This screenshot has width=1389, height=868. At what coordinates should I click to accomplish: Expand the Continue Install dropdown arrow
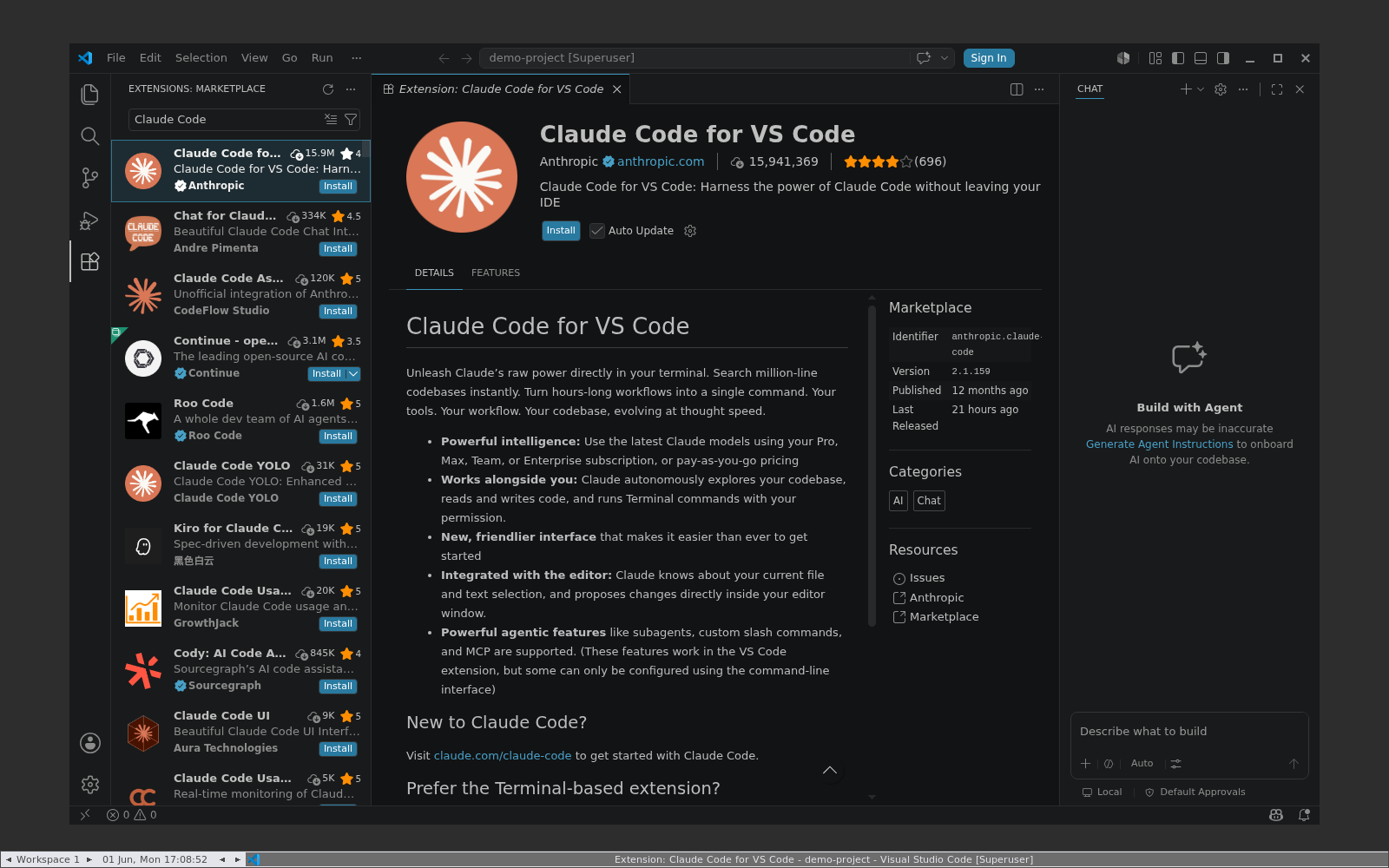point(353,374)
